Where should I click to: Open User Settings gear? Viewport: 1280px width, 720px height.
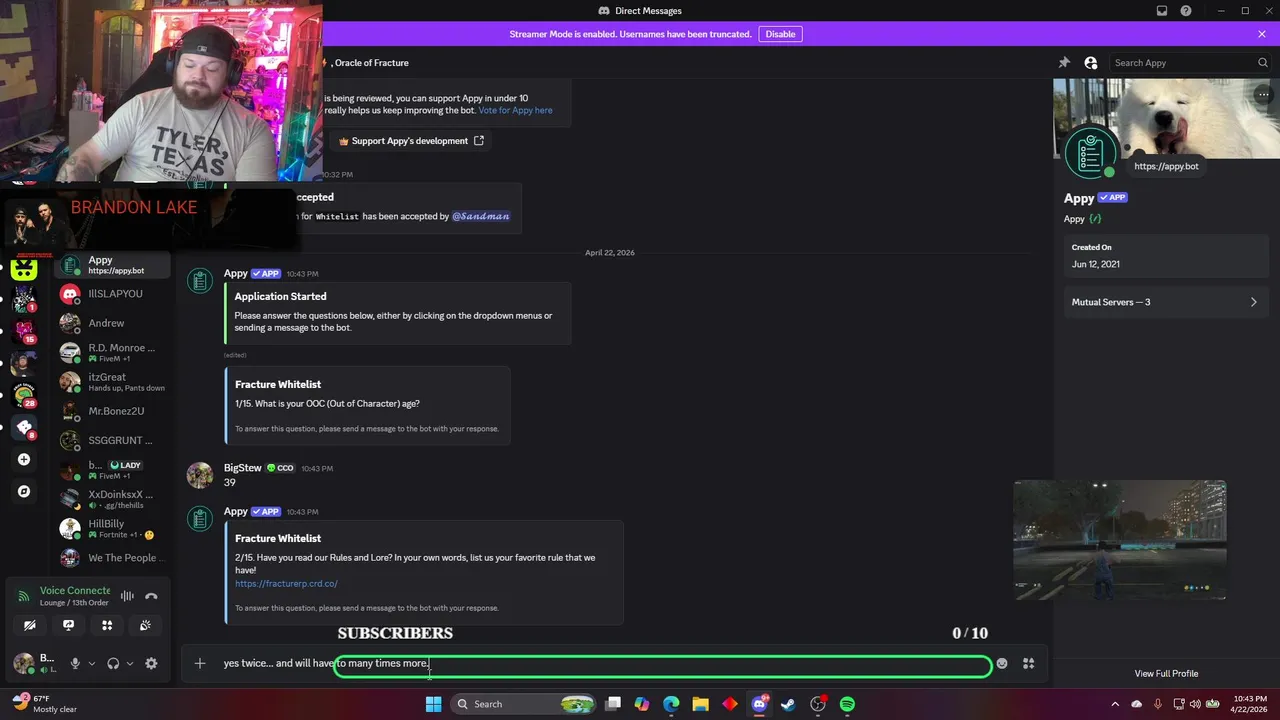coord(151,663)
